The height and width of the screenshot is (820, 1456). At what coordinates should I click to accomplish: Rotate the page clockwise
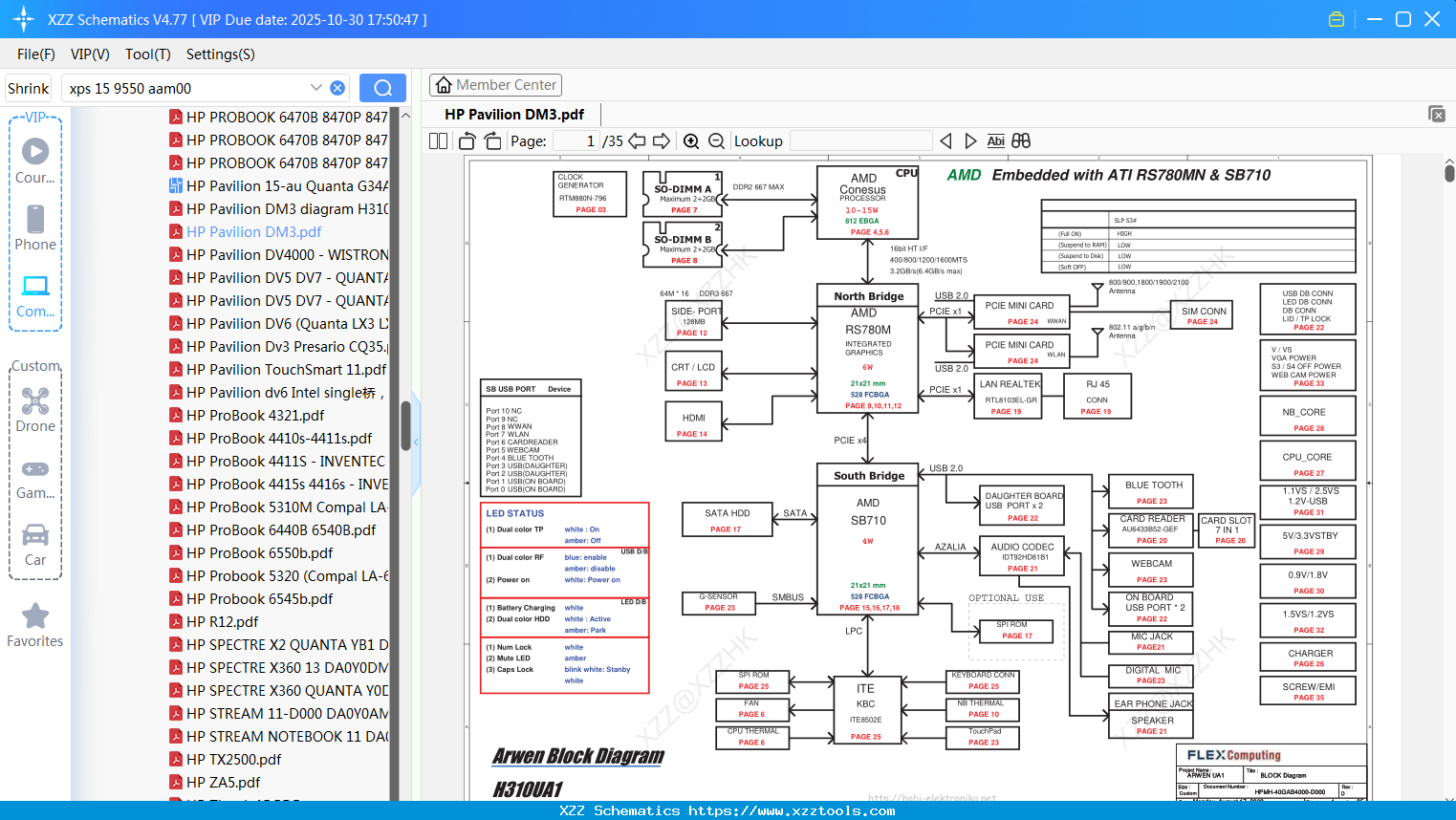coord(492,140)
